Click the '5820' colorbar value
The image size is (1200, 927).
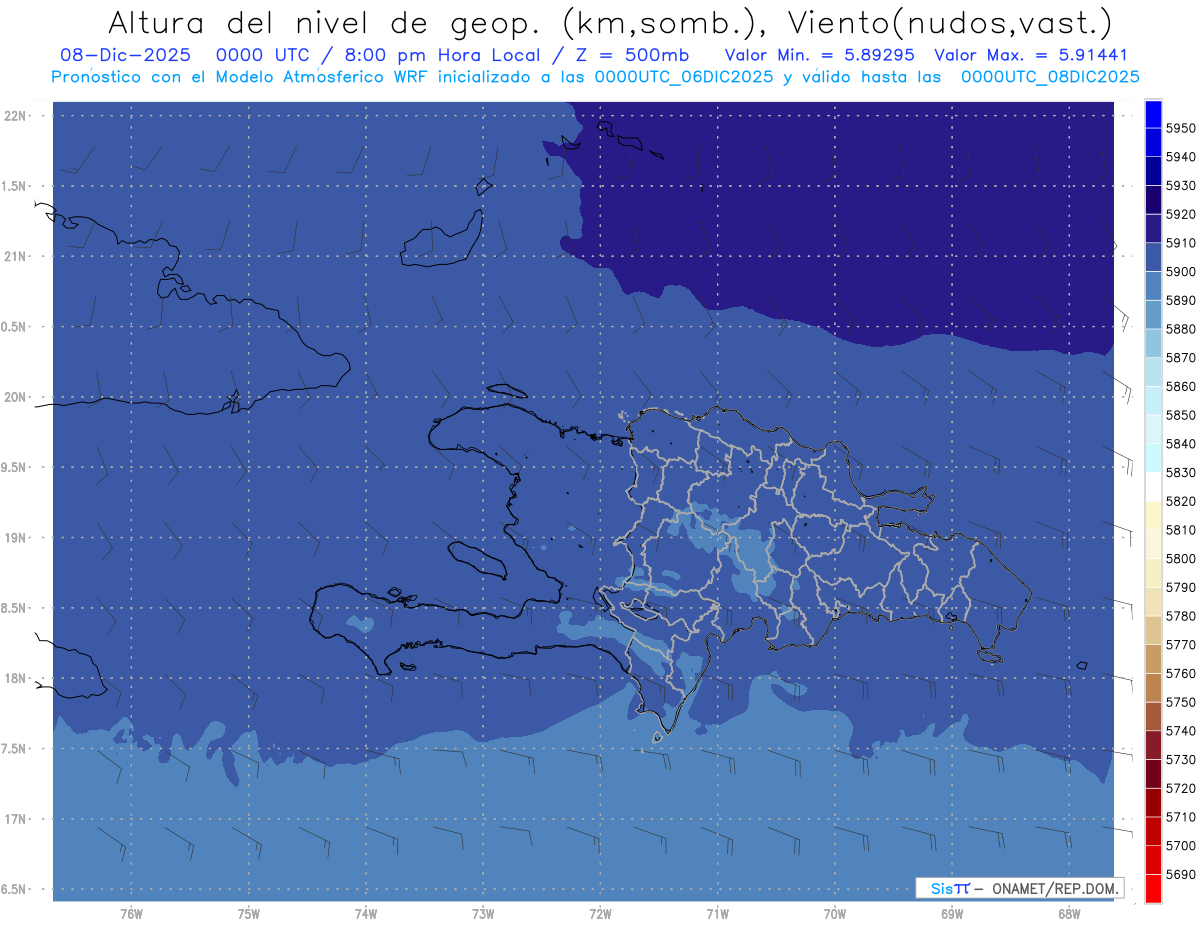(1181, 501)
